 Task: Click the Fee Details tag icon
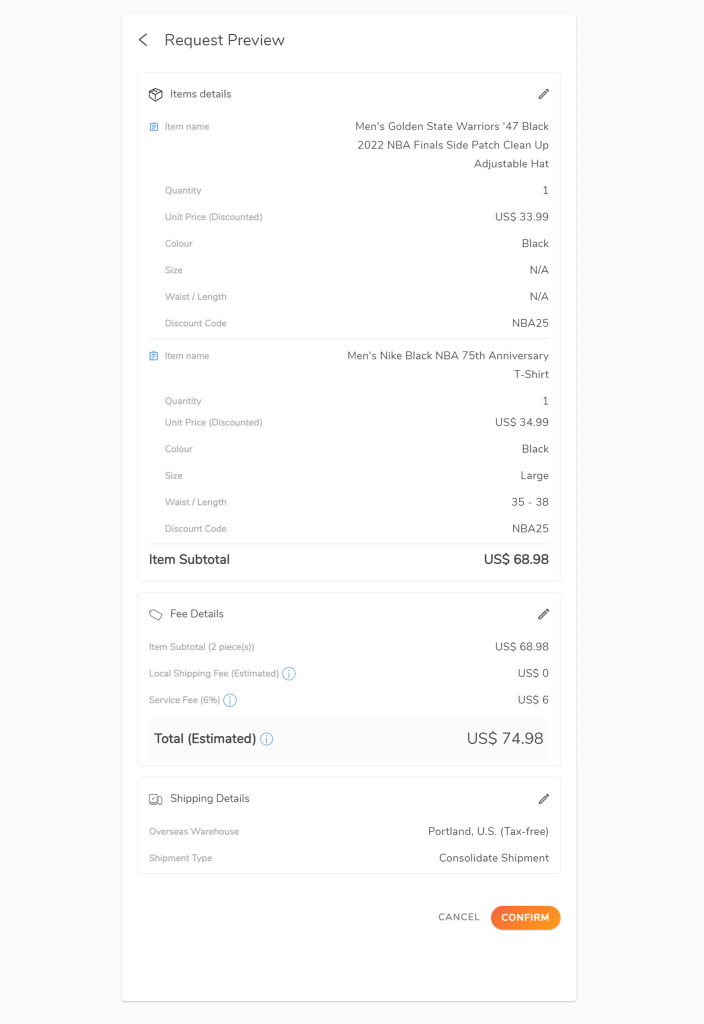click(x=155, y=614)
